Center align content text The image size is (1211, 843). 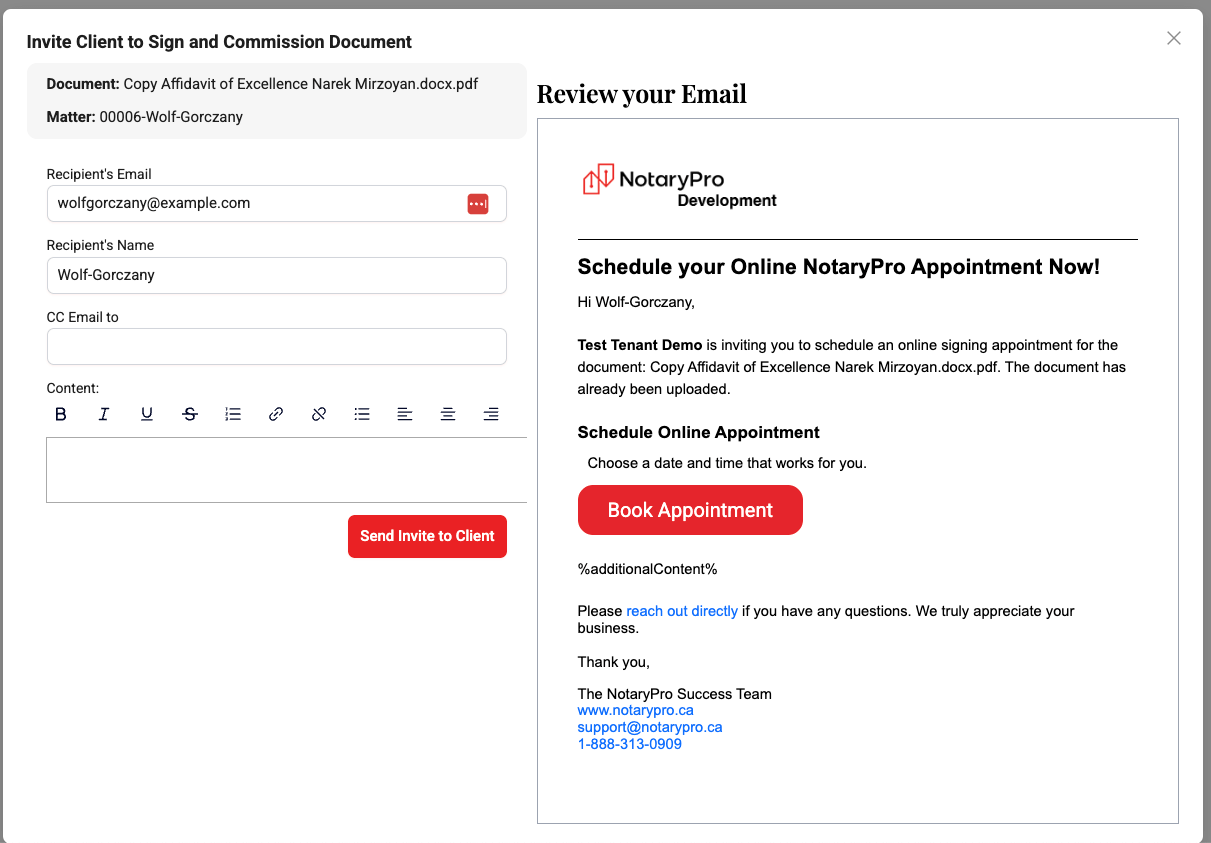coord(448,414)
